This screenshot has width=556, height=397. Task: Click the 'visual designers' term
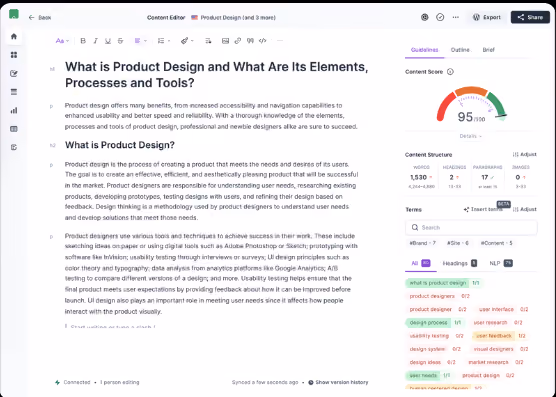501,349
